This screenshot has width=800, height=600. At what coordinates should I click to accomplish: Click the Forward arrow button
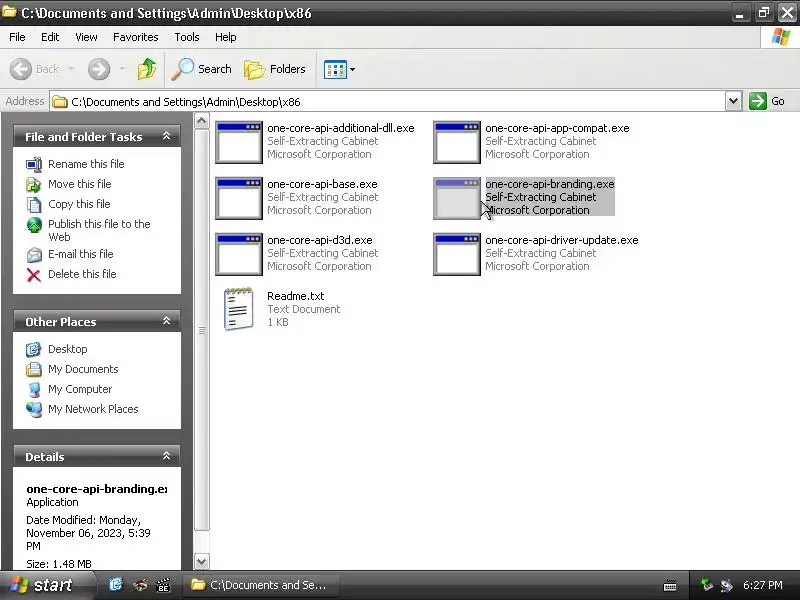[99, 69]
